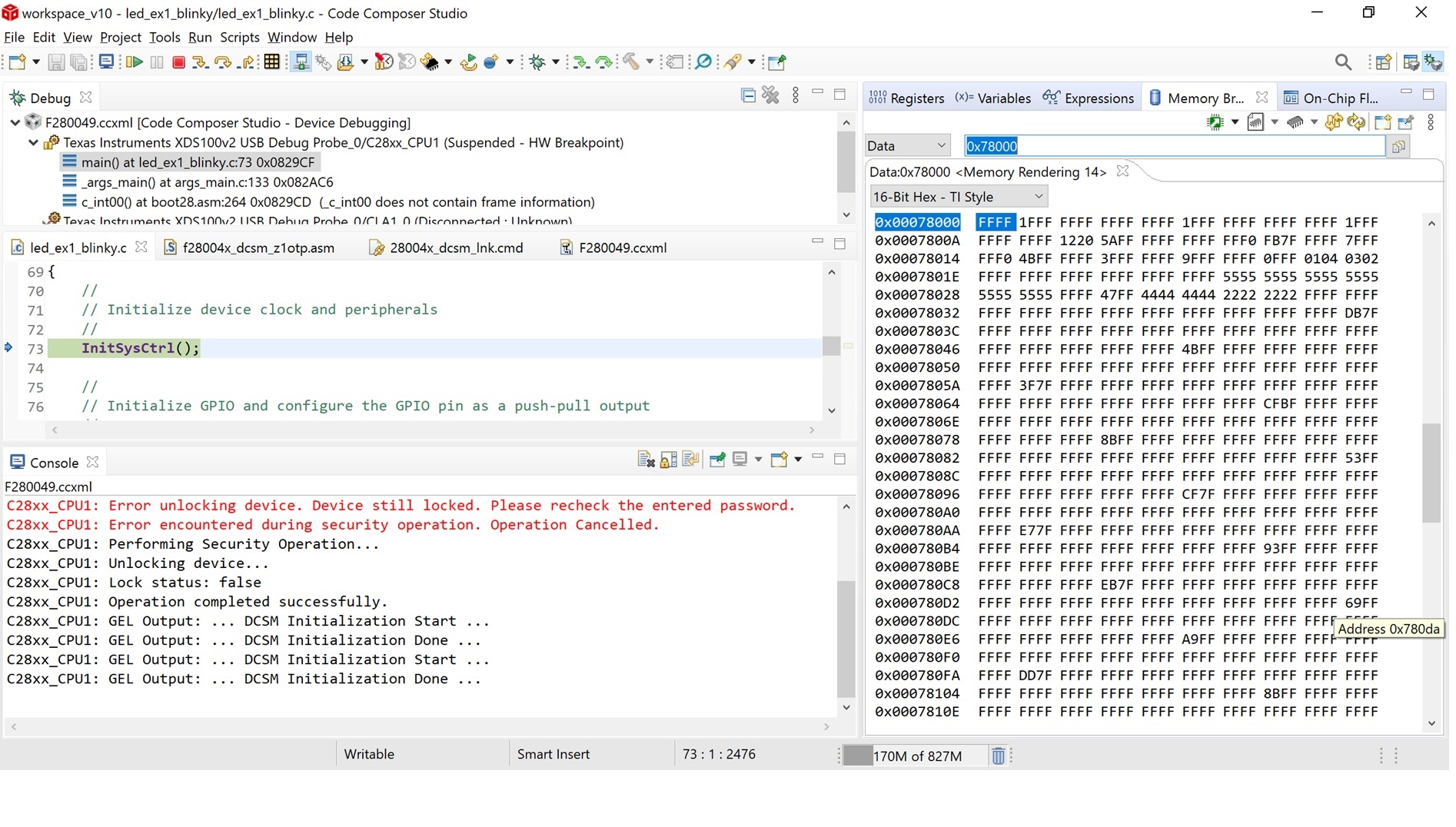Click the Step Into toolbar icon
Image resolution: width=1456 pixels, height=827 pixels.
[200, 62]
